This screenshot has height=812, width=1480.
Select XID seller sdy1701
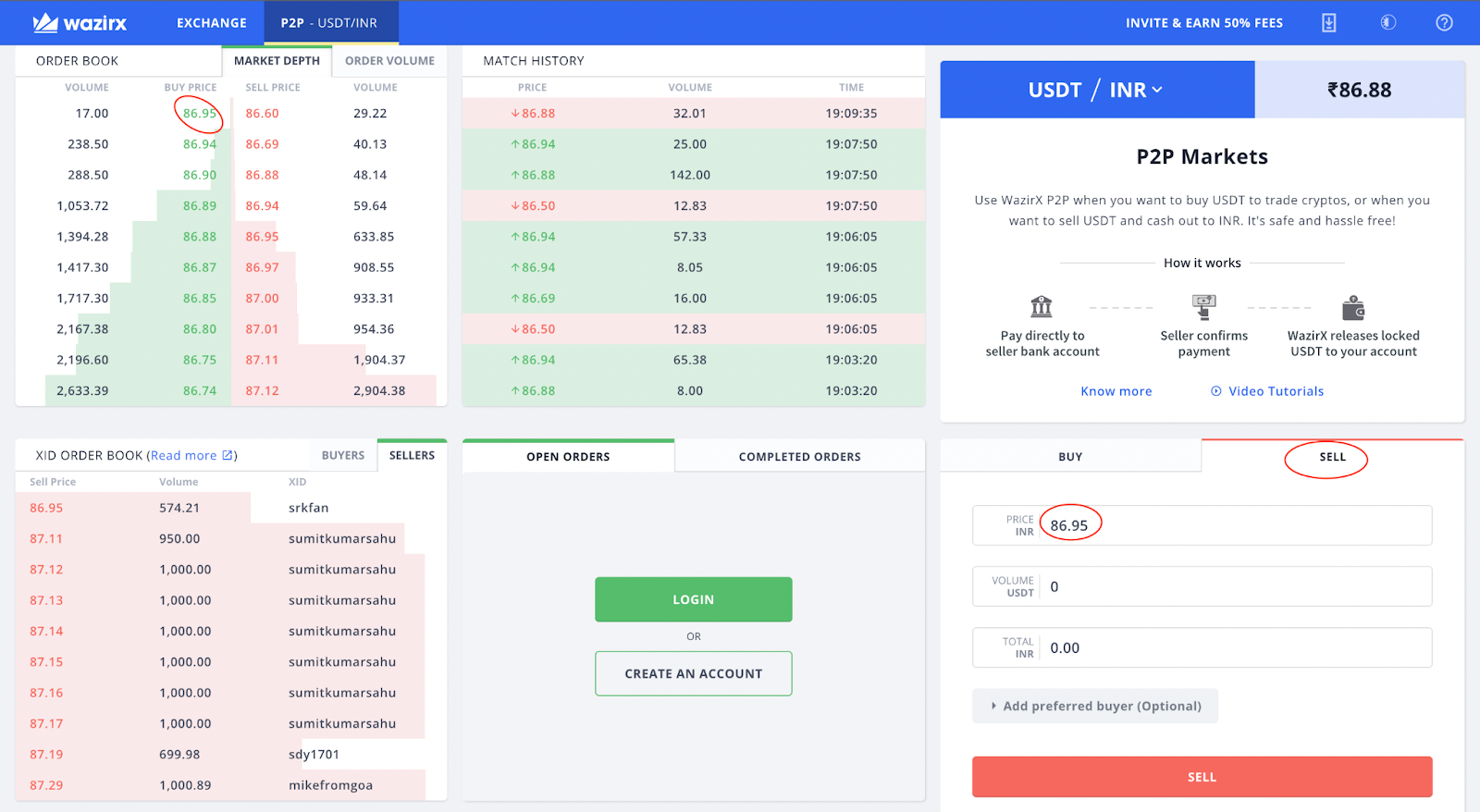[314, 754]
